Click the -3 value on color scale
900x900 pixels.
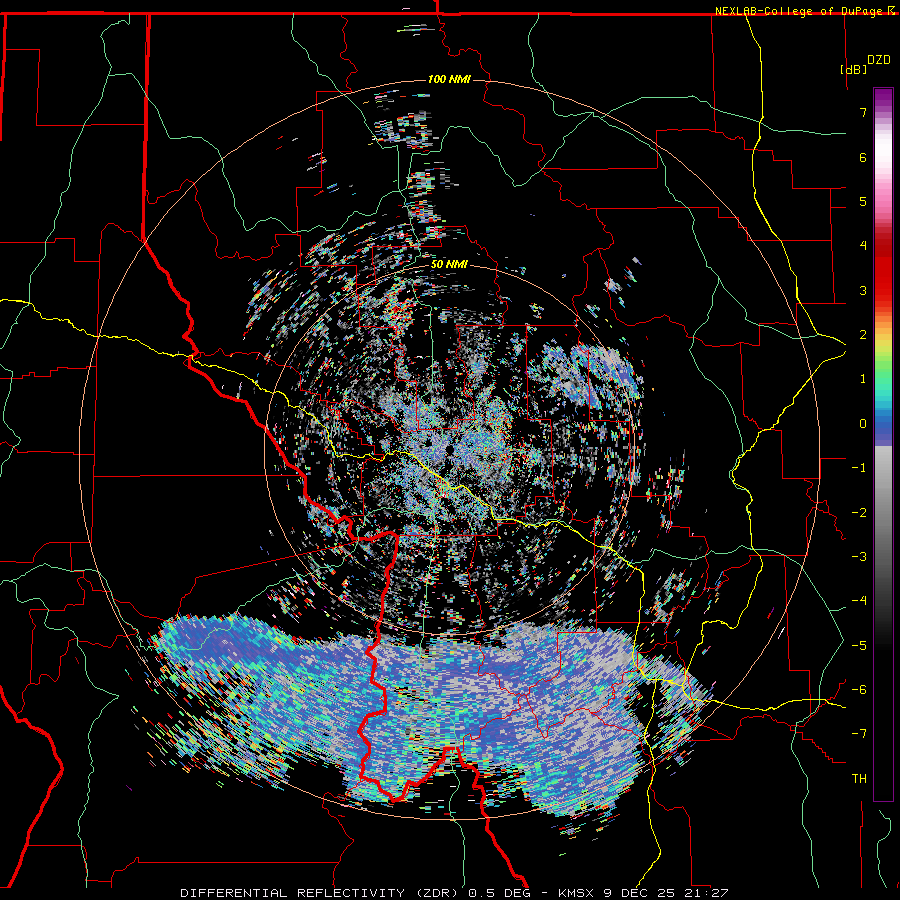[859, 557]
